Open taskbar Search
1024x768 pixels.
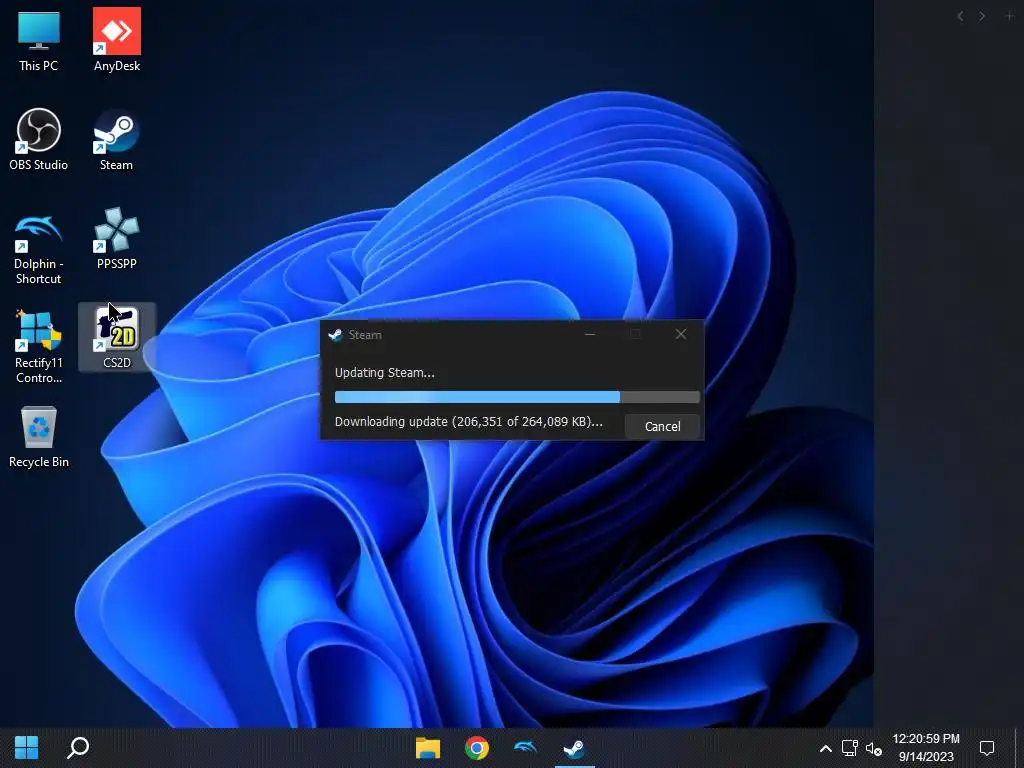coord(78,748)
